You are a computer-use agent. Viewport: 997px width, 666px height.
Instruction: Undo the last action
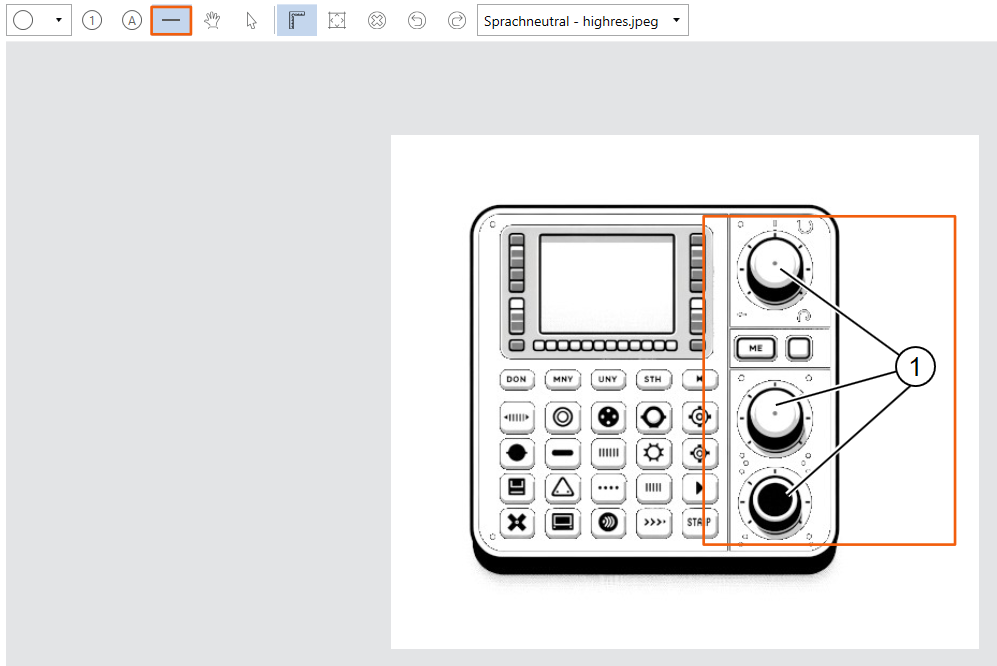coord(416,21)
